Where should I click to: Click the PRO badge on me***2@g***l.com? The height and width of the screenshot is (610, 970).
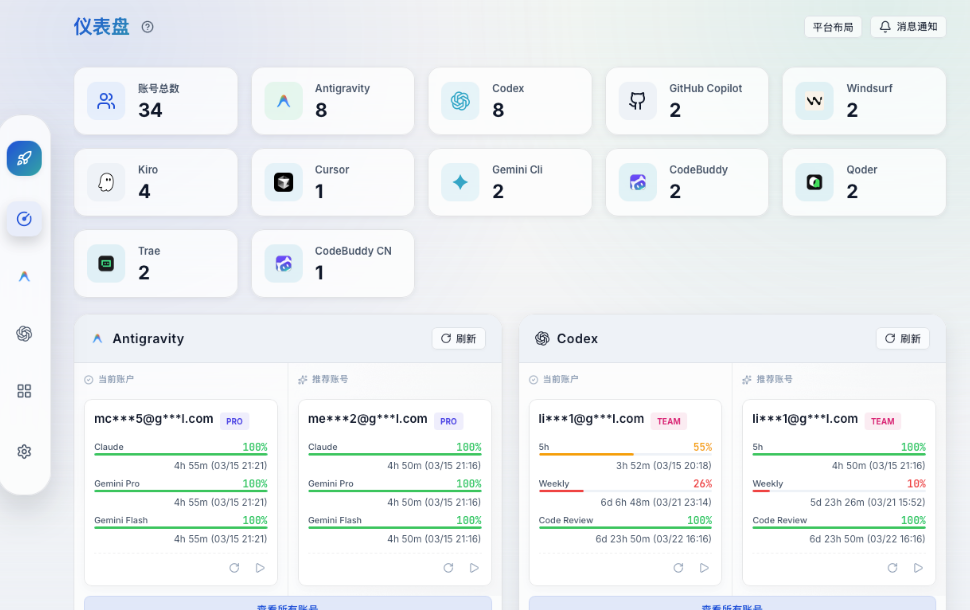click(449, 421)
